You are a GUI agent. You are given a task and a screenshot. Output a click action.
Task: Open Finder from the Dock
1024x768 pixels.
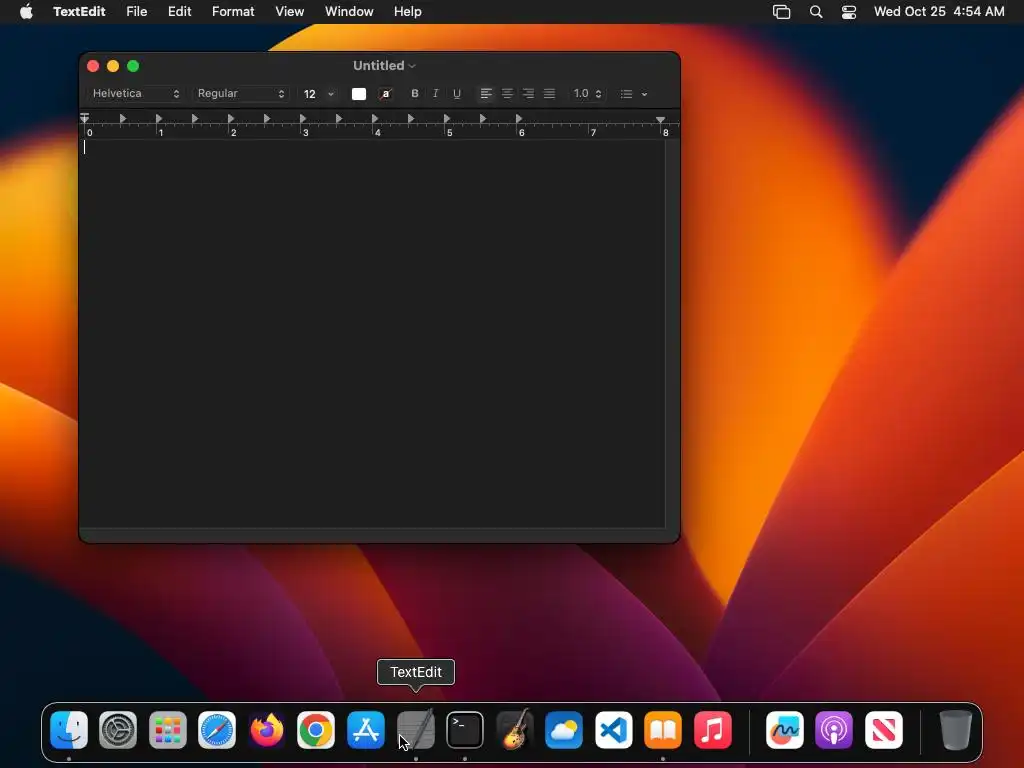click(69, 730)
